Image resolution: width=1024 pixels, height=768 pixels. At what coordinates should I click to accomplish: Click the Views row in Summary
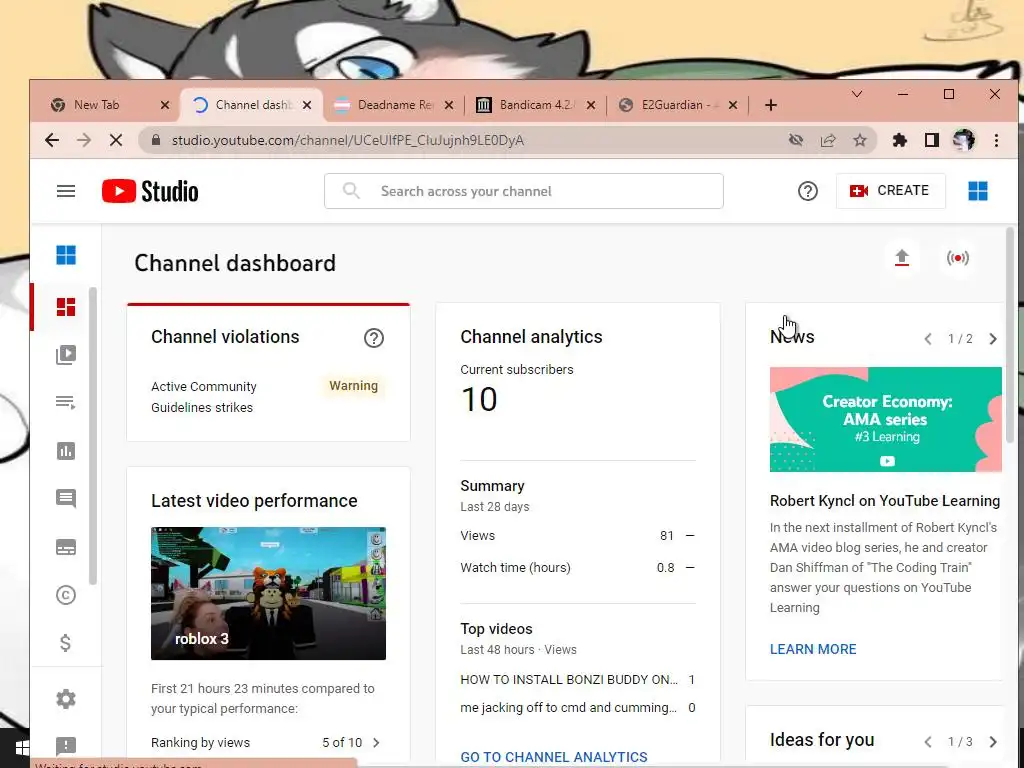pyautogui.click(x=577, y=536)
